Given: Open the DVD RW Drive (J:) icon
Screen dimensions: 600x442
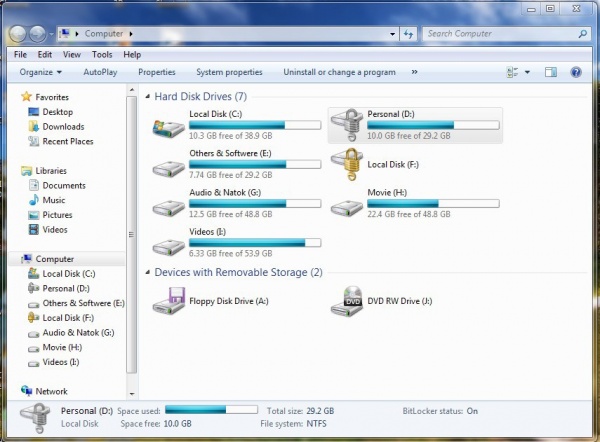Looking at the screenshot, I should [347, 301].
